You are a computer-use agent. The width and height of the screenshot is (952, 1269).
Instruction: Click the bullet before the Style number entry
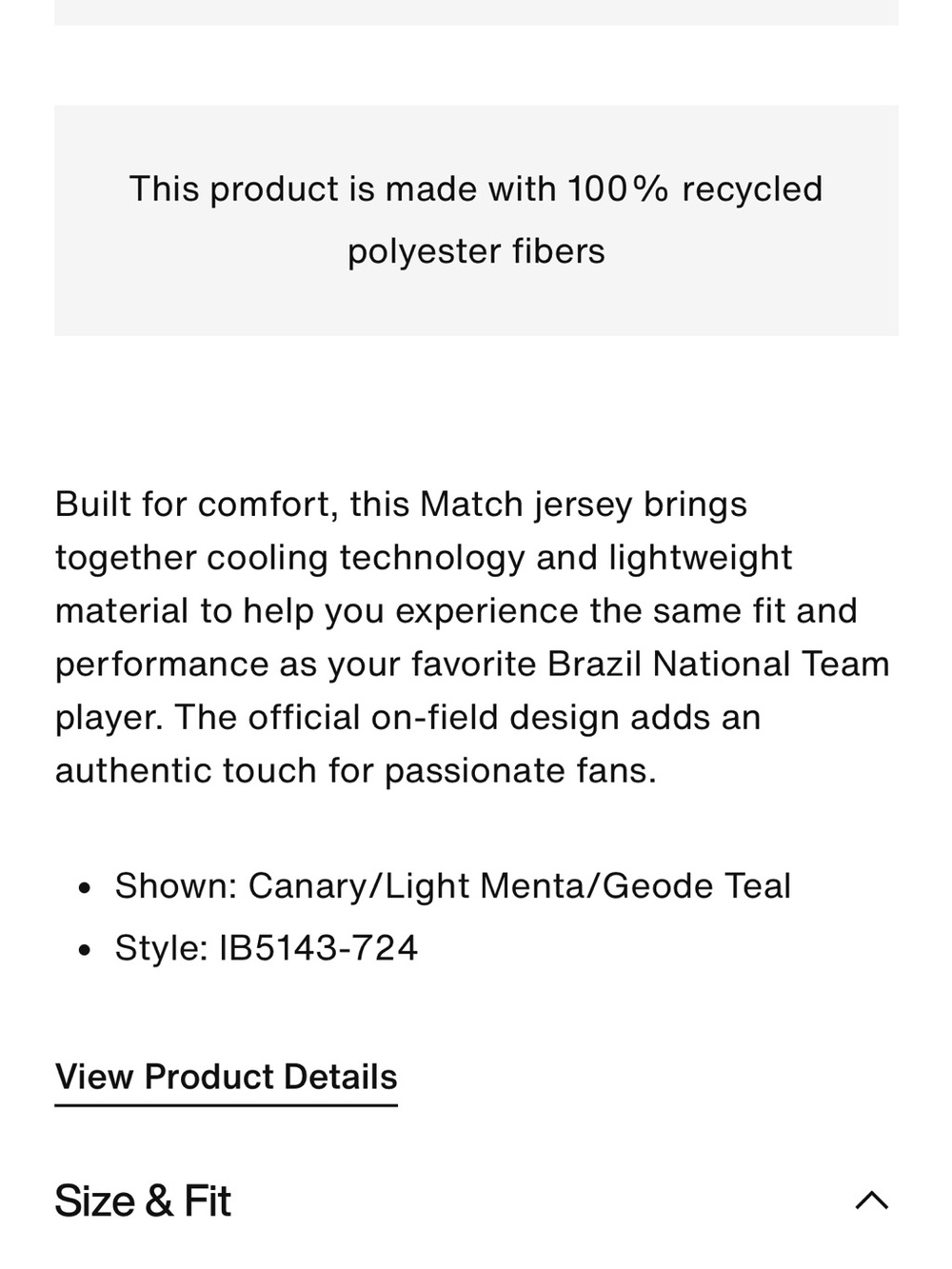[85, 951]
